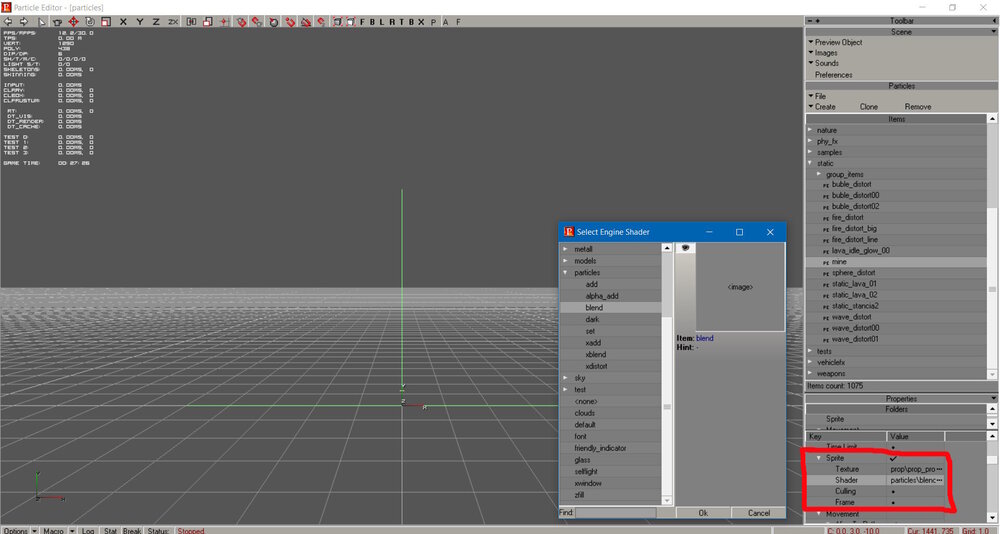Toggle the ZX plane constraint

coord(173,21)
